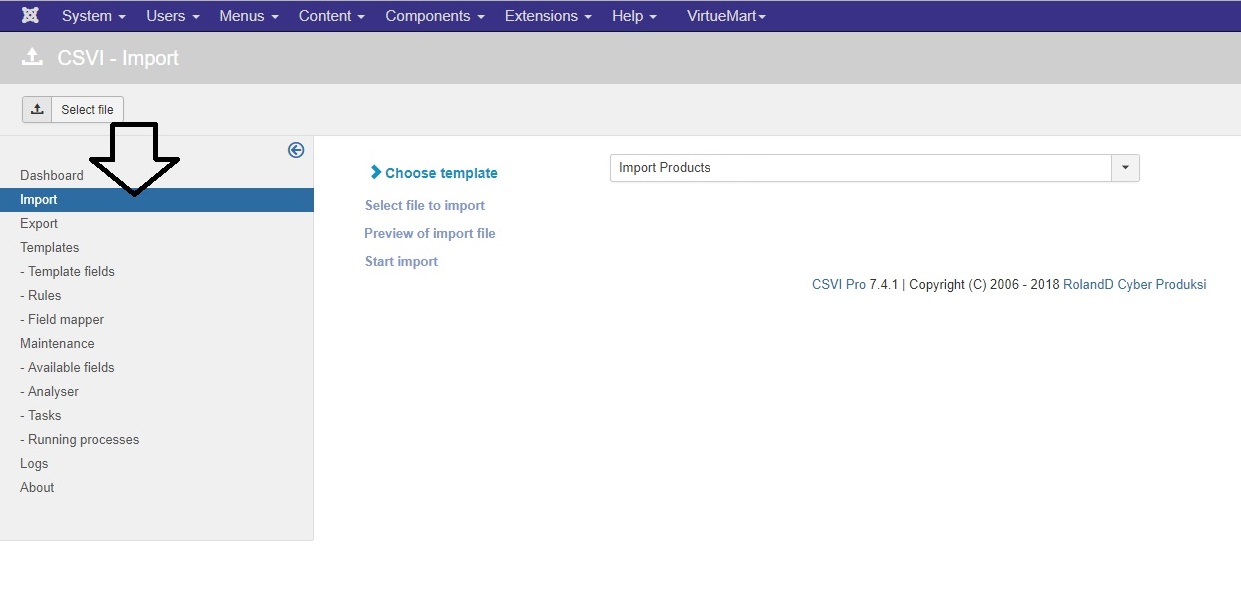Open the Content menu
The width and height of the screenshot is (1241, 589).
tap(332, 16)
